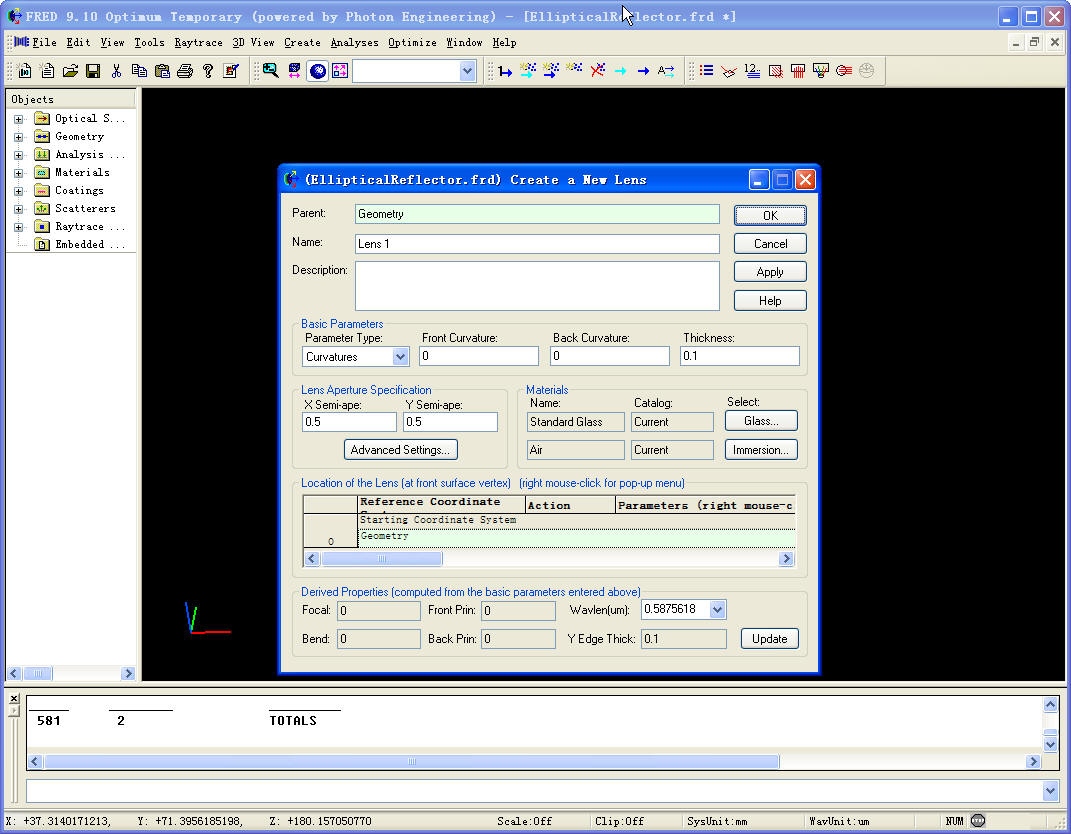
Task: Click the '12' numbered lines analysis icon
Action: tap(752, 70)
